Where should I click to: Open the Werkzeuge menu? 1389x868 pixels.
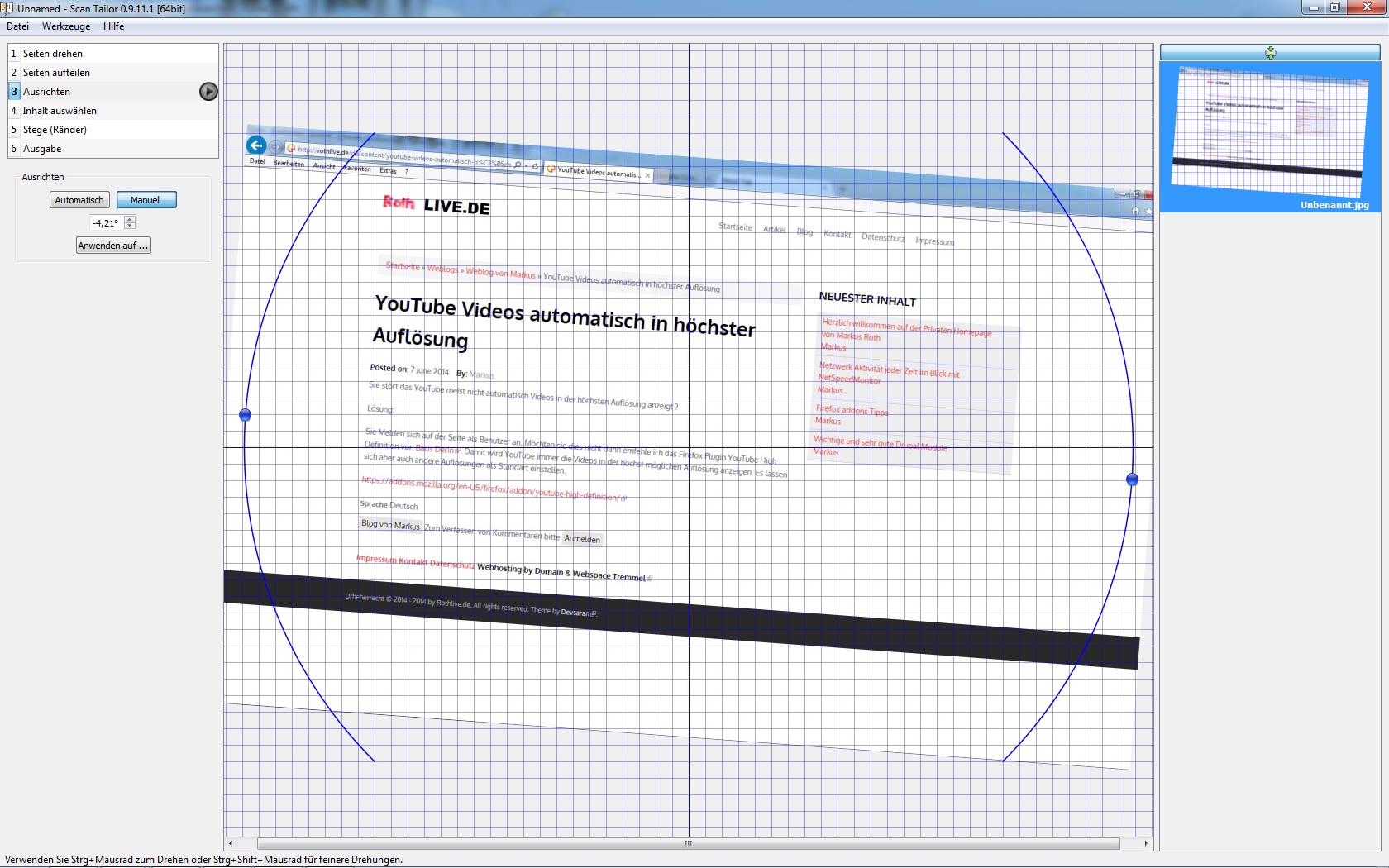point(66,26)
